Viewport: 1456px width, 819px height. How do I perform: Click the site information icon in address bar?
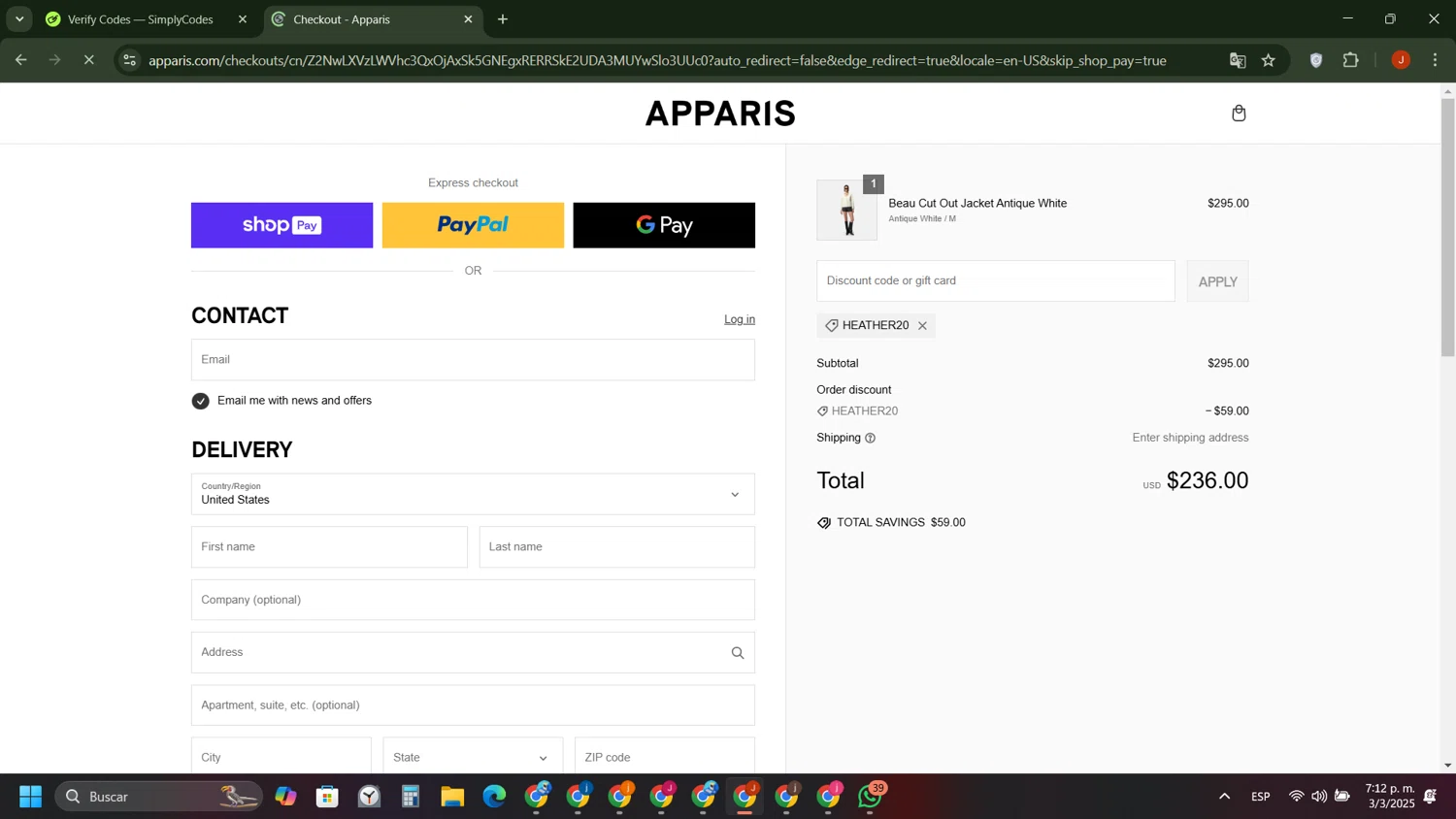[129, 60]
